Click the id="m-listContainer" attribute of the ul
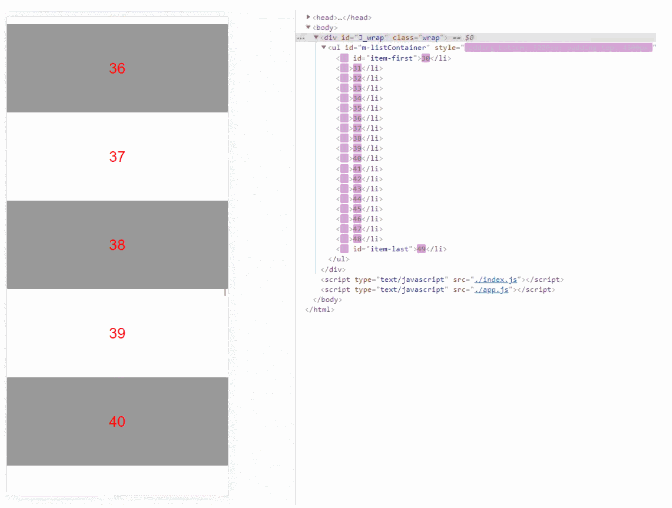Viewport: 672px width, 508px height. point(386,48)
